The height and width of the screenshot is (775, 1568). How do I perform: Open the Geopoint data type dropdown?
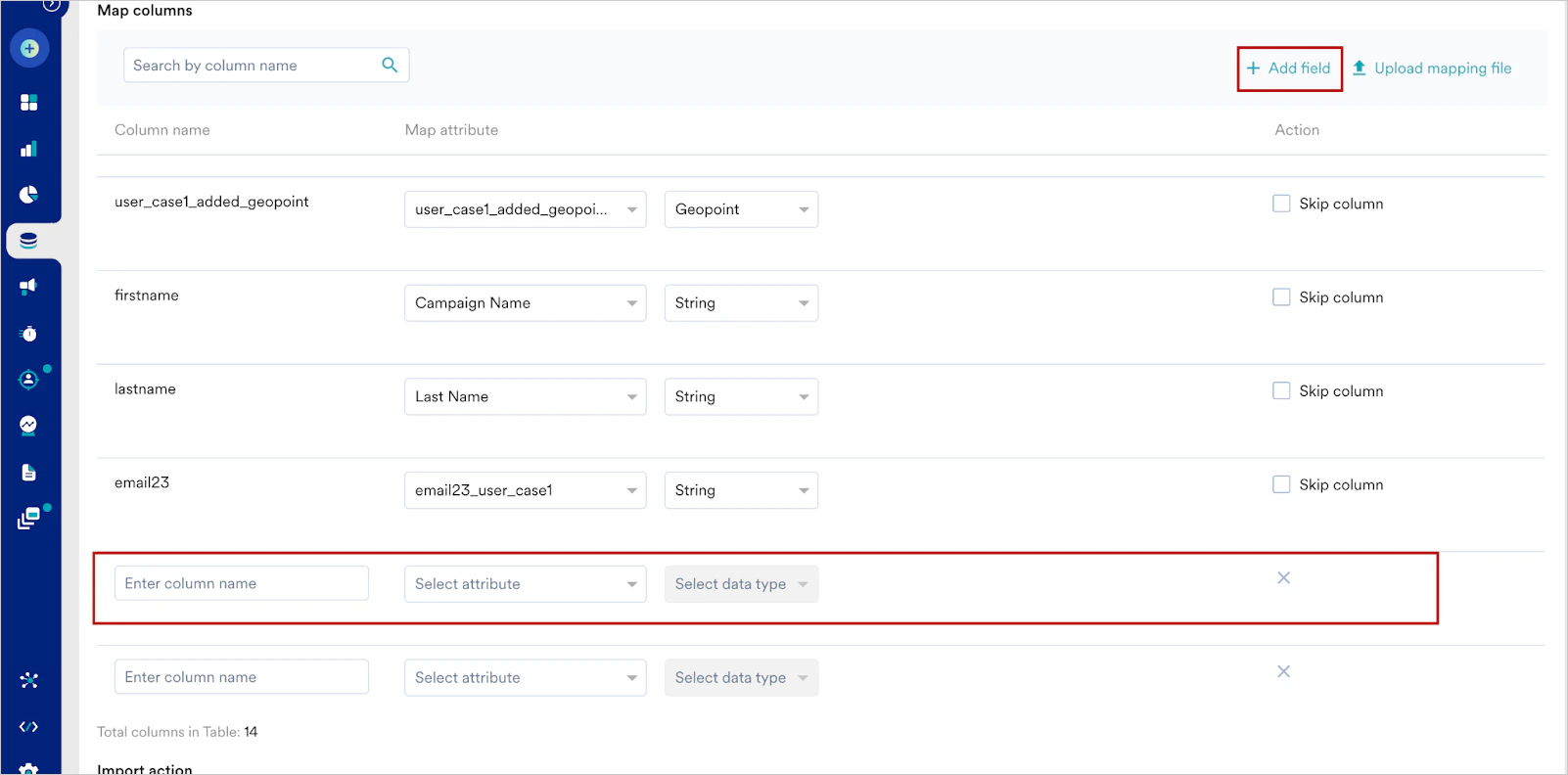click(x=741, y=209)
